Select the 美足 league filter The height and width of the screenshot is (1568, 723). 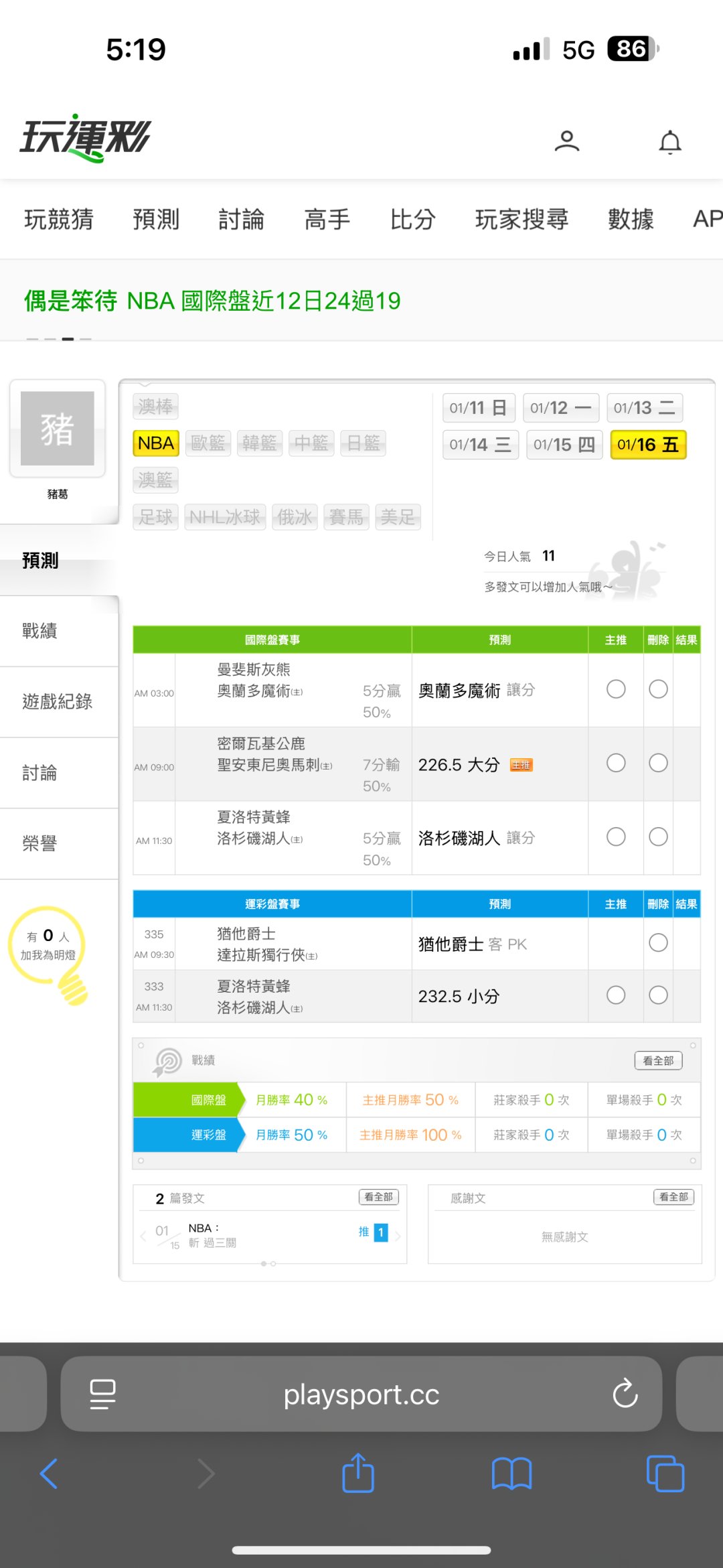pyautogui.click(x=398, y=517)
